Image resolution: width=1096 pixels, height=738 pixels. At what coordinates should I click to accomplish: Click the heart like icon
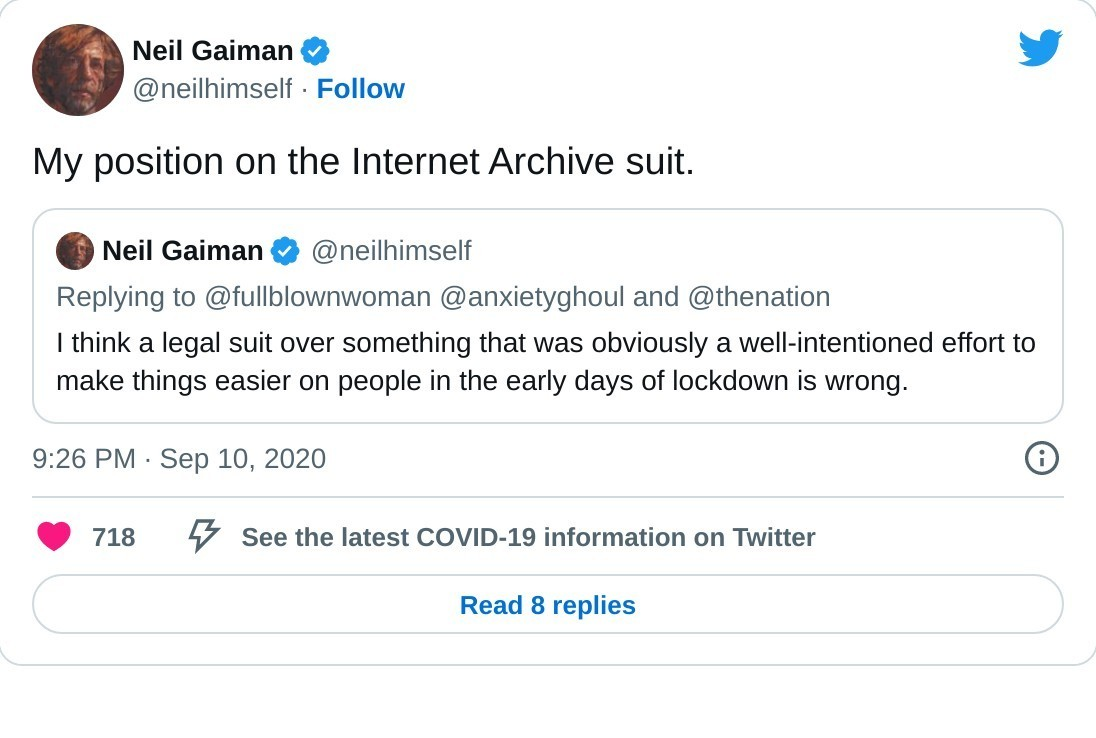tap(54, 537)
